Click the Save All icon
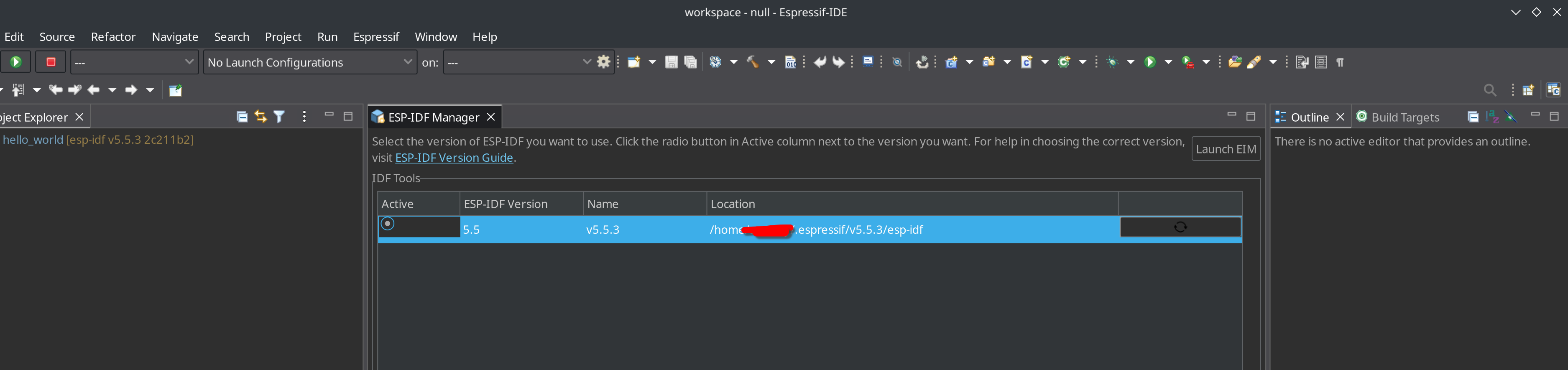 point(690,62)
